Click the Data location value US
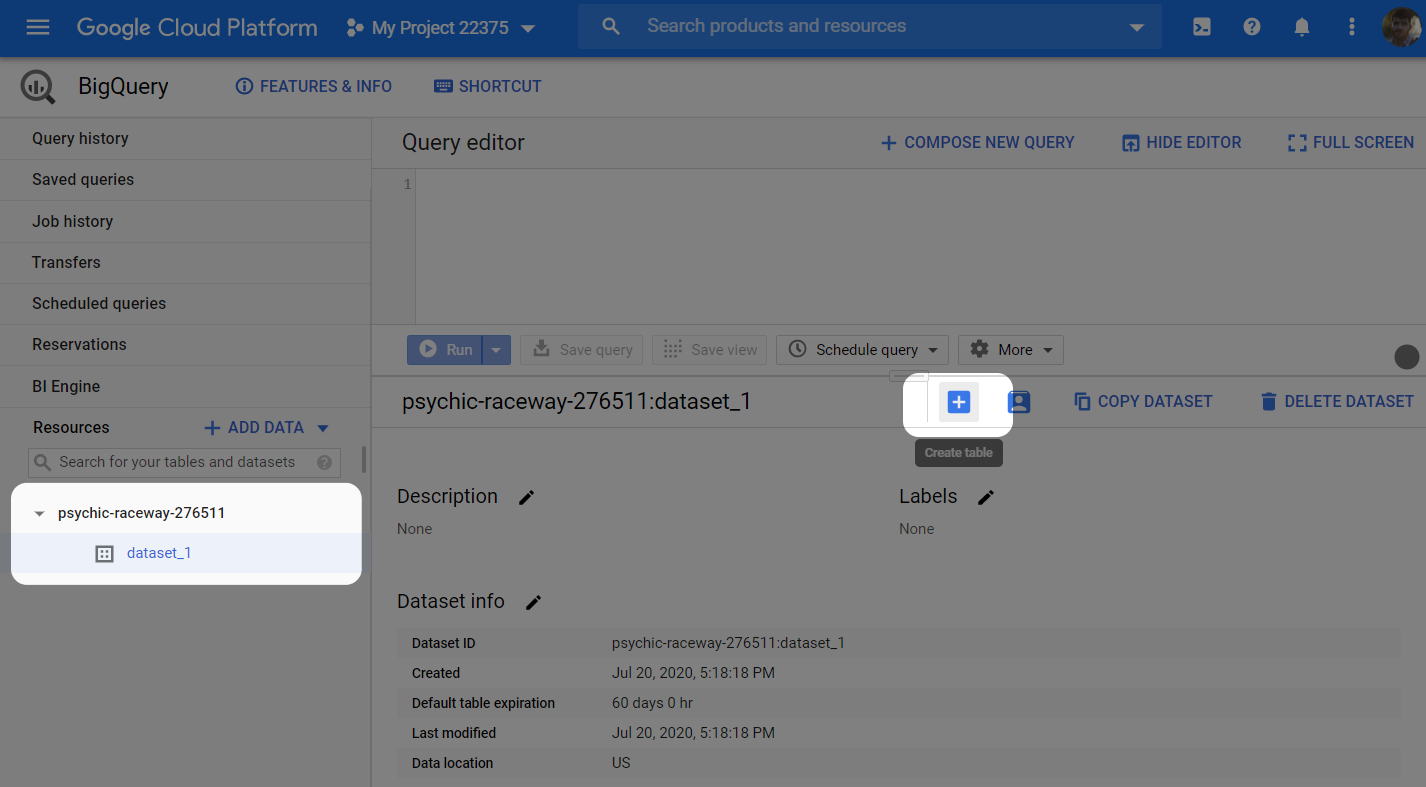Screen dimensions: 1426x787 (x=621, y=763)
